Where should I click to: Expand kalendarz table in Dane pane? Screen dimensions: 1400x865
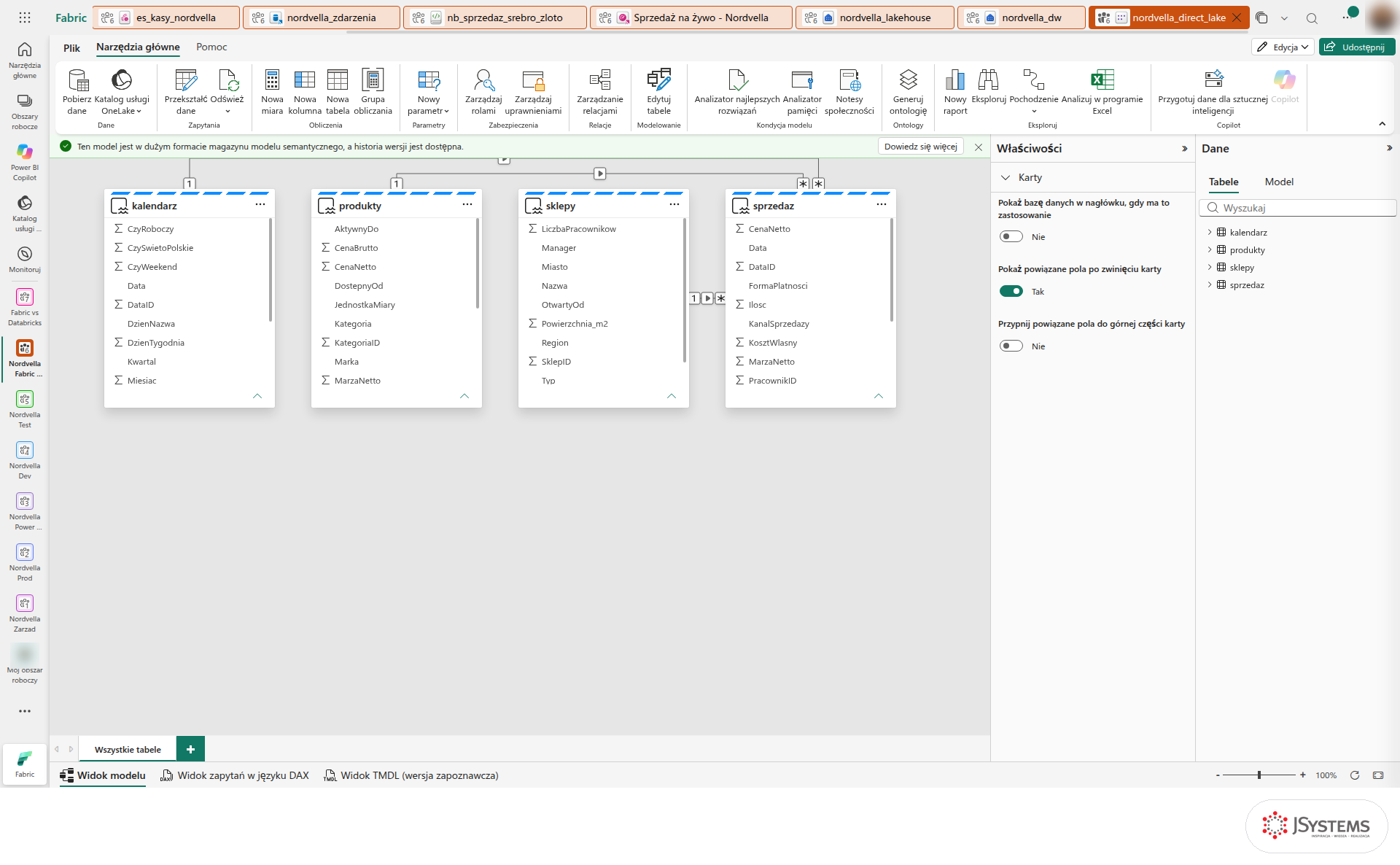pos(1210,232)
